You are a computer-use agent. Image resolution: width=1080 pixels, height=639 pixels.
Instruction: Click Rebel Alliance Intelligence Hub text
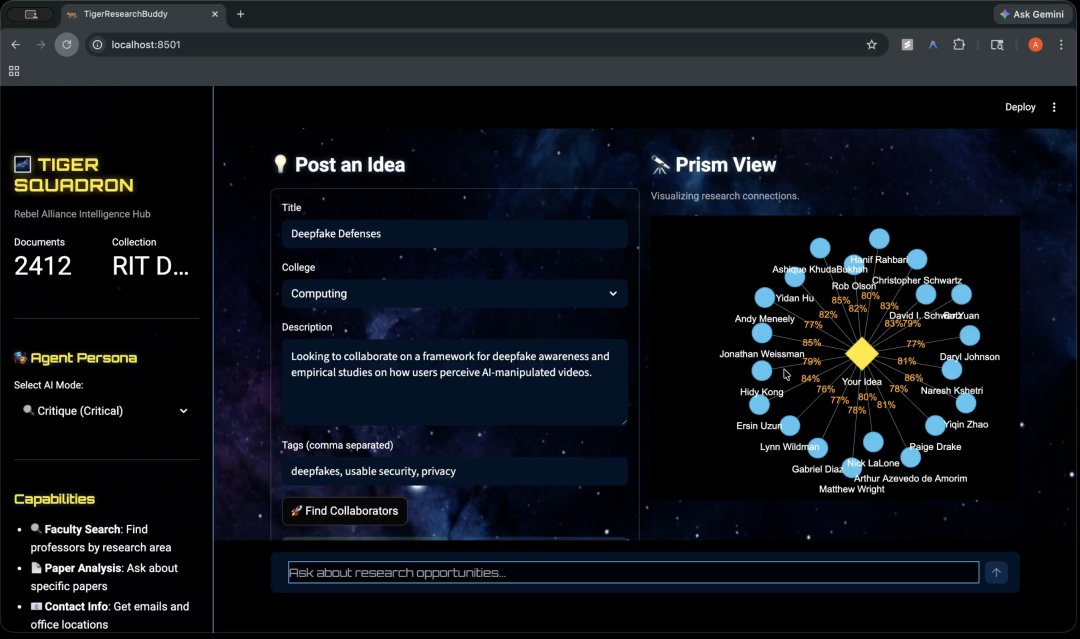[82, 214]
